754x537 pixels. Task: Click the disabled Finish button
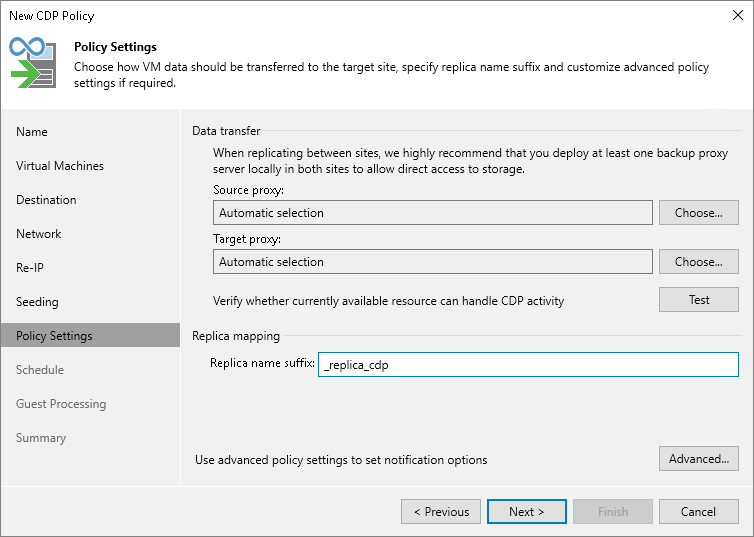click(613, 512)
